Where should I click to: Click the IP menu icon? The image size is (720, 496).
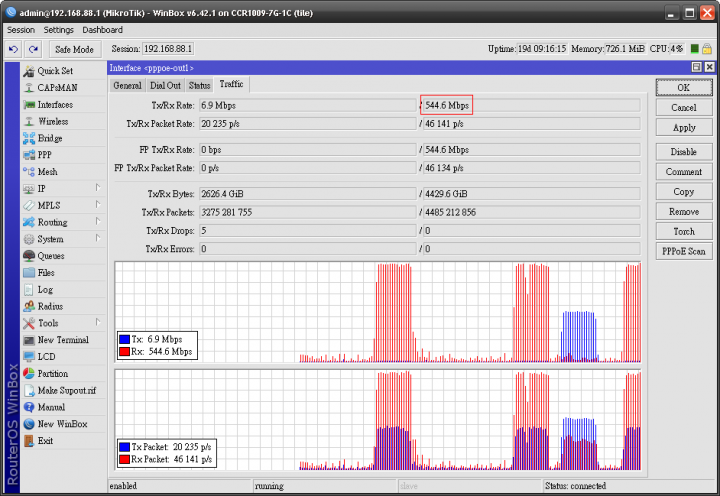[29, 189]
